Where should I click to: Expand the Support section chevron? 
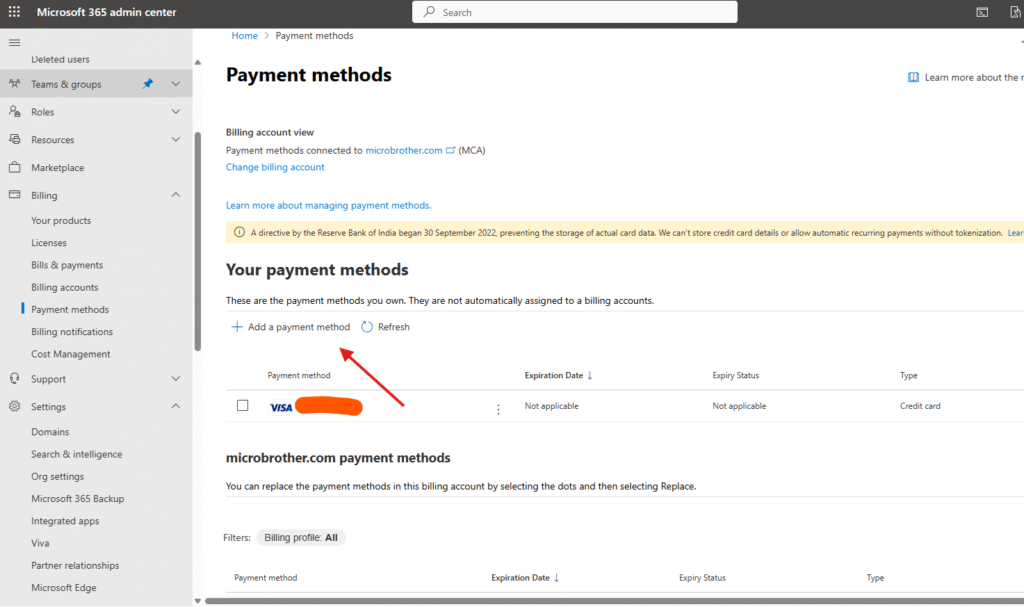pos(176,379)
